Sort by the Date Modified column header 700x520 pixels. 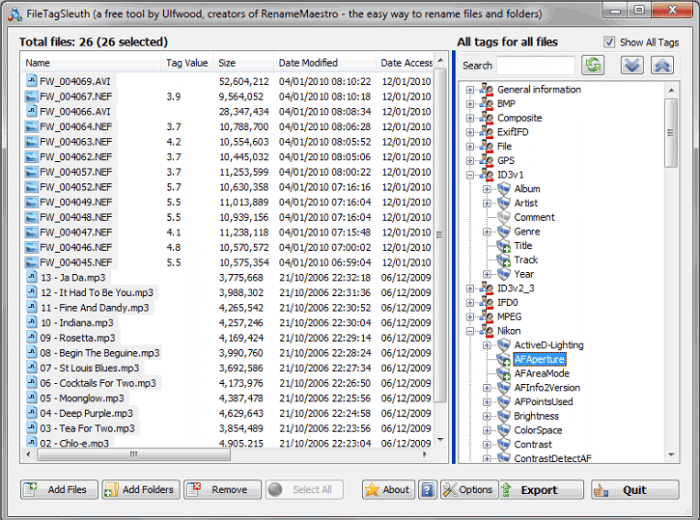coord(324,63)
